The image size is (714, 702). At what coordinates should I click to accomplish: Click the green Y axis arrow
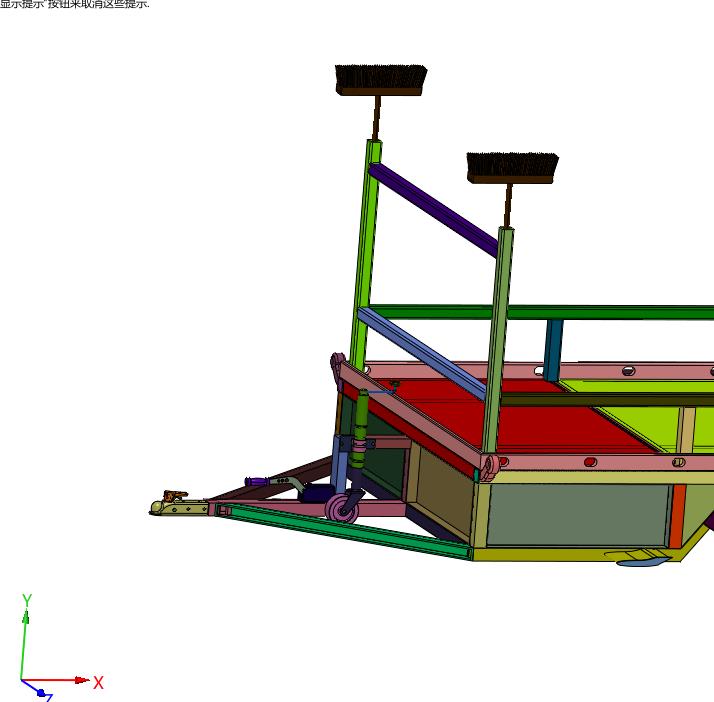pyautogui.click(x=25, y=645)
